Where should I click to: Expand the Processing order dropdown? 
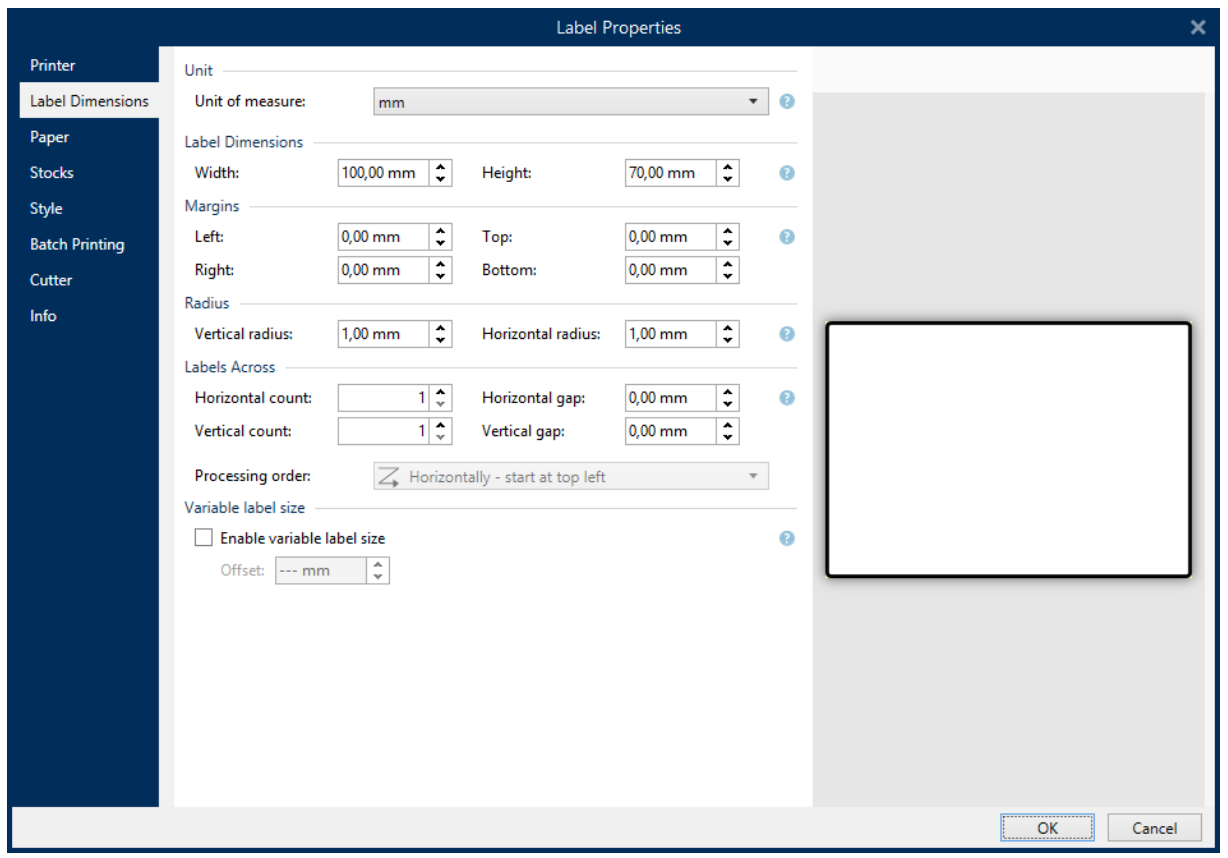coord(570,477)
